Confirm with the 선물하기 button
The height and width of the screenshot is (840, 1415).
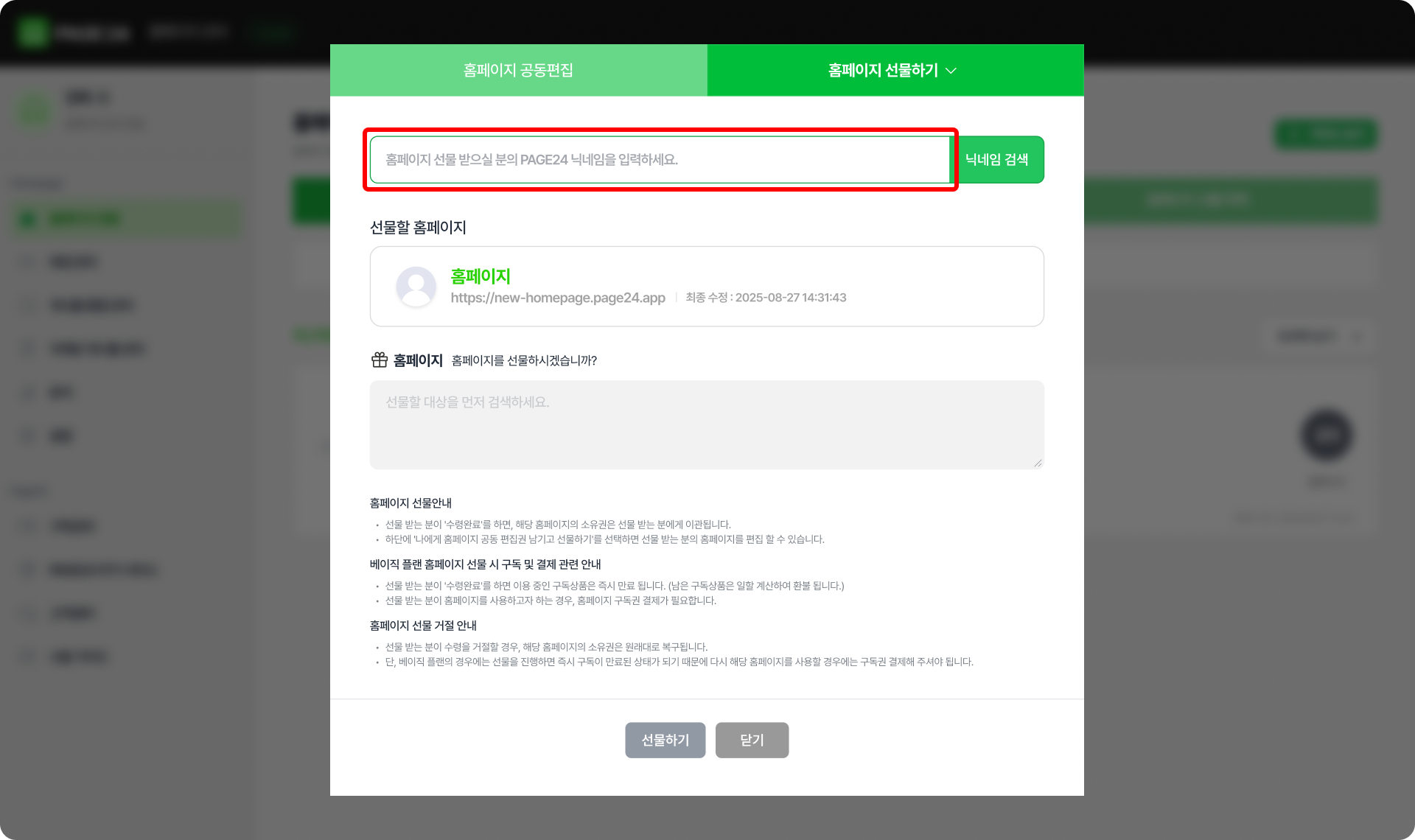[665, 740]
